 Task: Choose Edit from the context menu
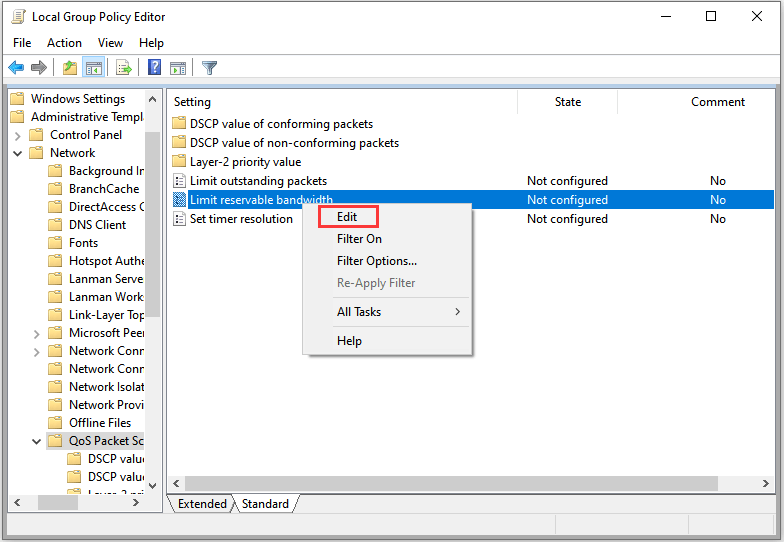pyautogui.click(x=348, y=216)
